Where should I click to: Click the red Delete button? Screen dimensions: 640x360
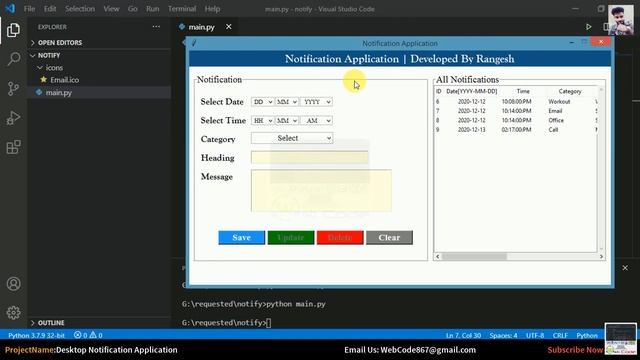(x=340, y=238)
